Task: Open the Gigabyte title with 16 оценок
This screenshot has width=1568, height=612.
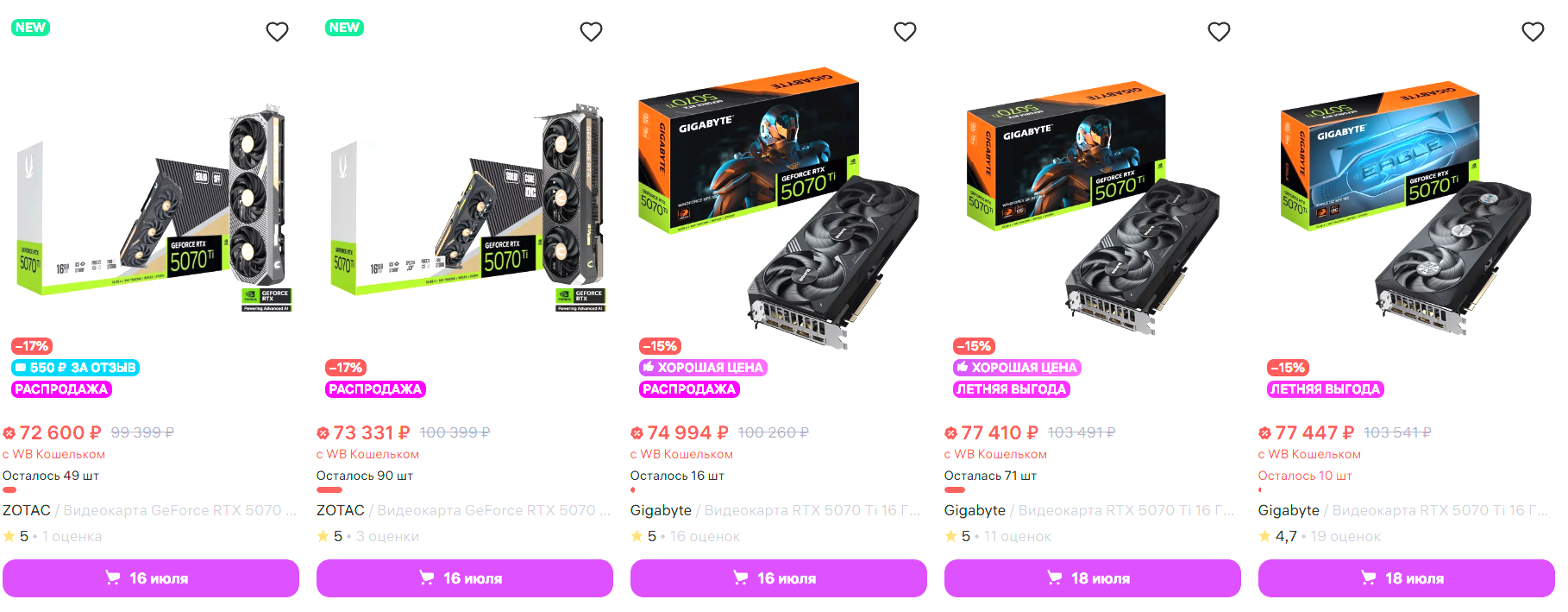Action: pos(775,510)
